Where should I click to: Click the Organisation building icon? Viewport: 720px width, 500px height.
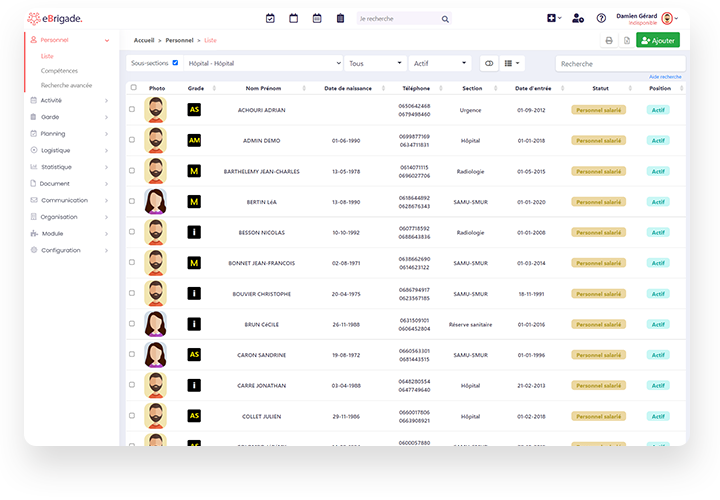pos(33,216)
